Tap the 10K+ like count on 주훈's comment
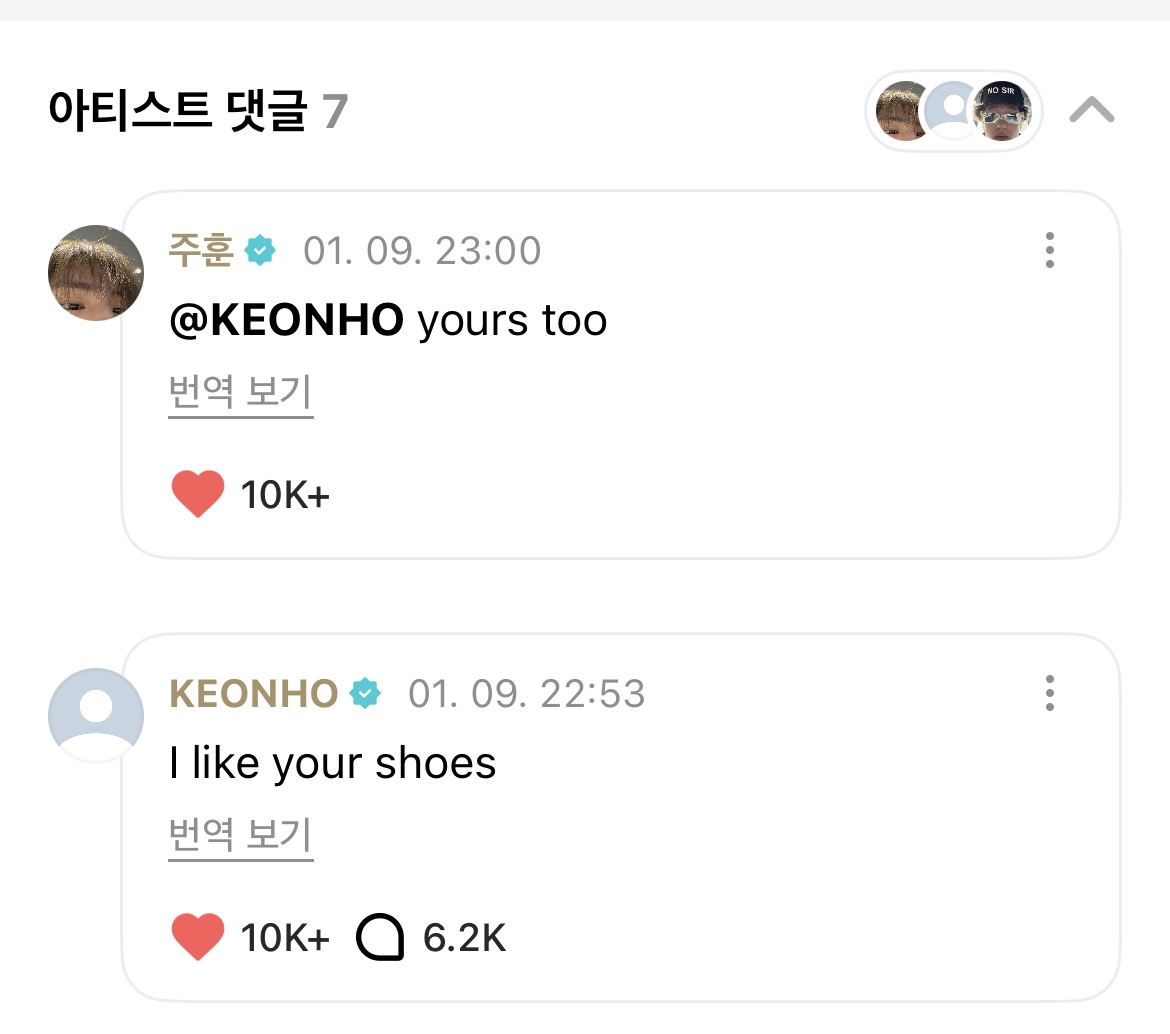Image resolution: width=1170 pixels, height=1034 pixels. click(x=285, y=494)
